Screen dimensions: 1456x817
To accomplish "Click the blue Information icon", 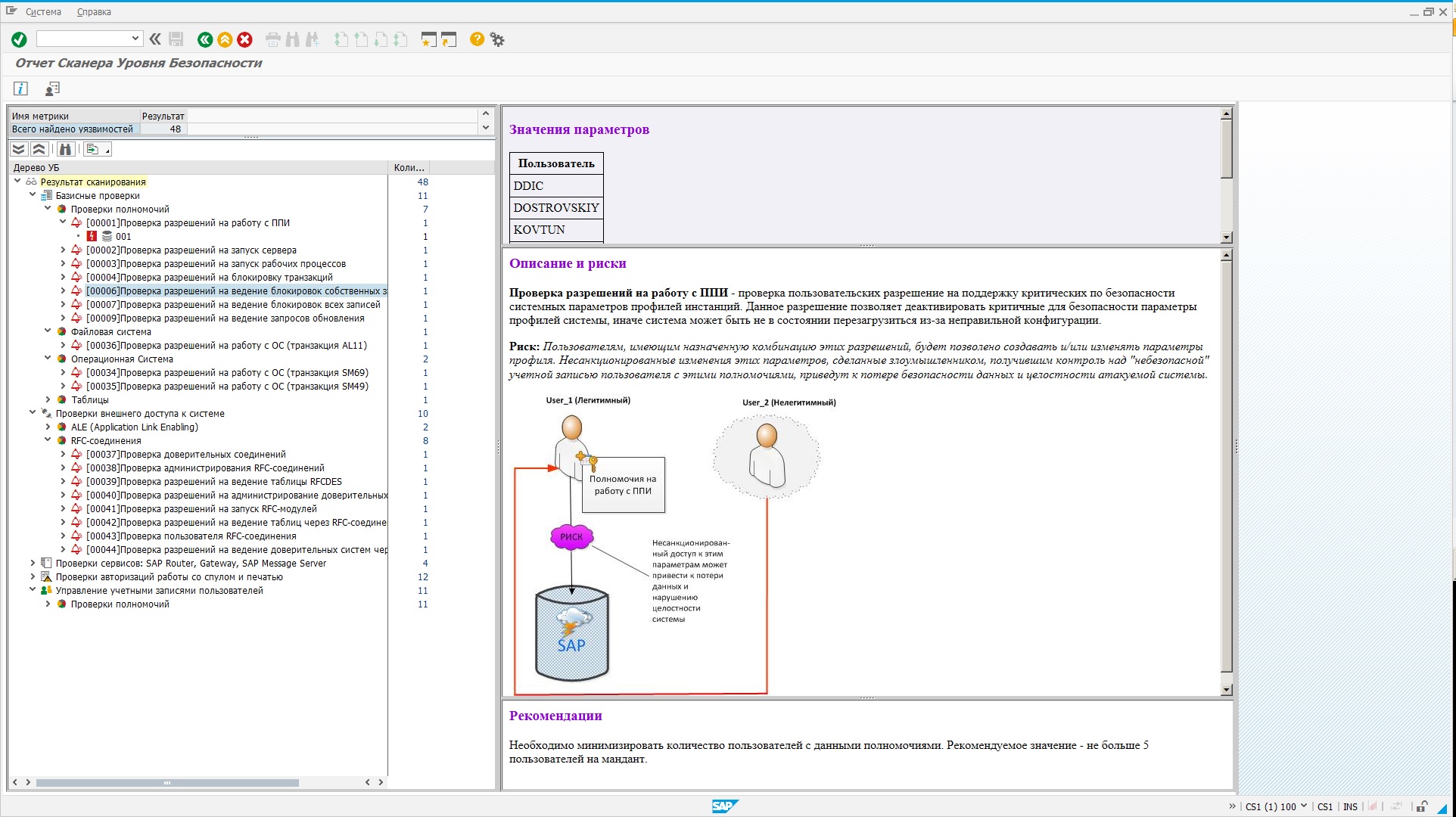I will (x=20, y=89).
